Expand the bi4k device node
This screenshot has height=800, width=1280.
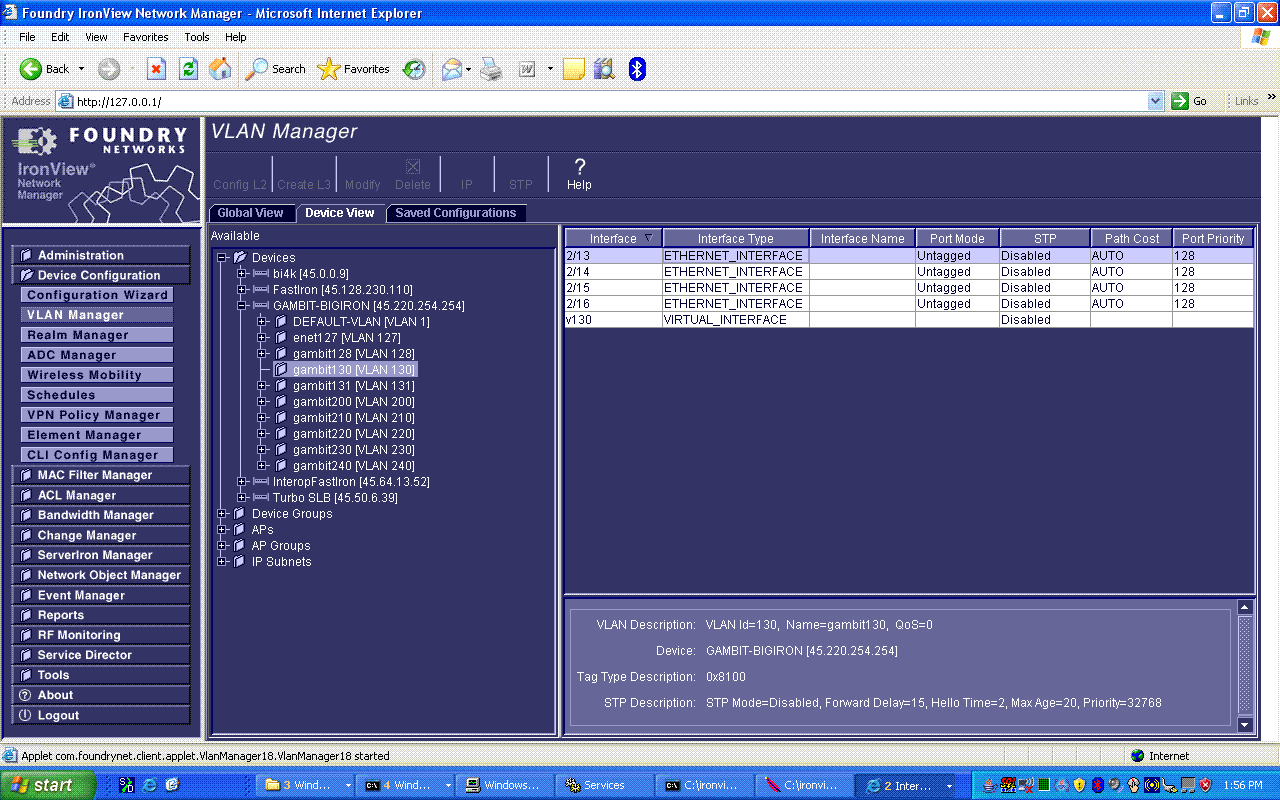242,274
